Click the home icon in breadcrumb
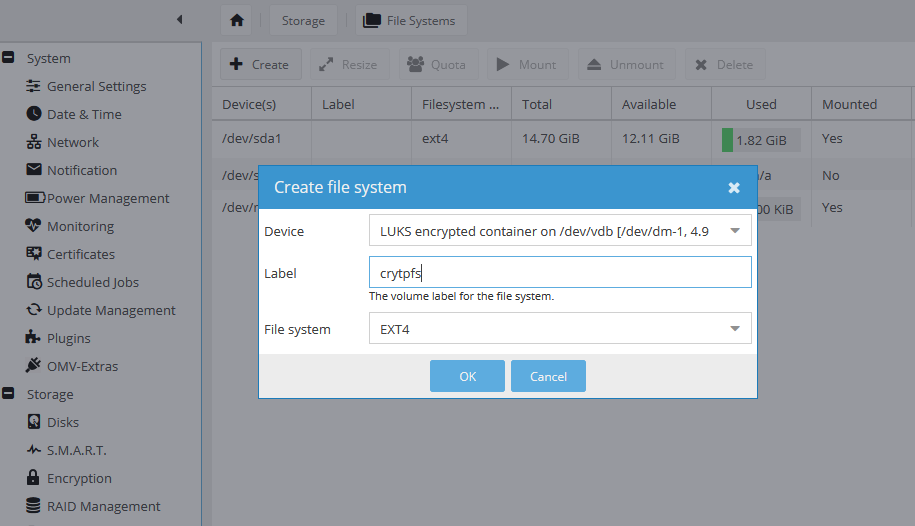The height and width of the screenshot is (526, 915). coord(236,20)
